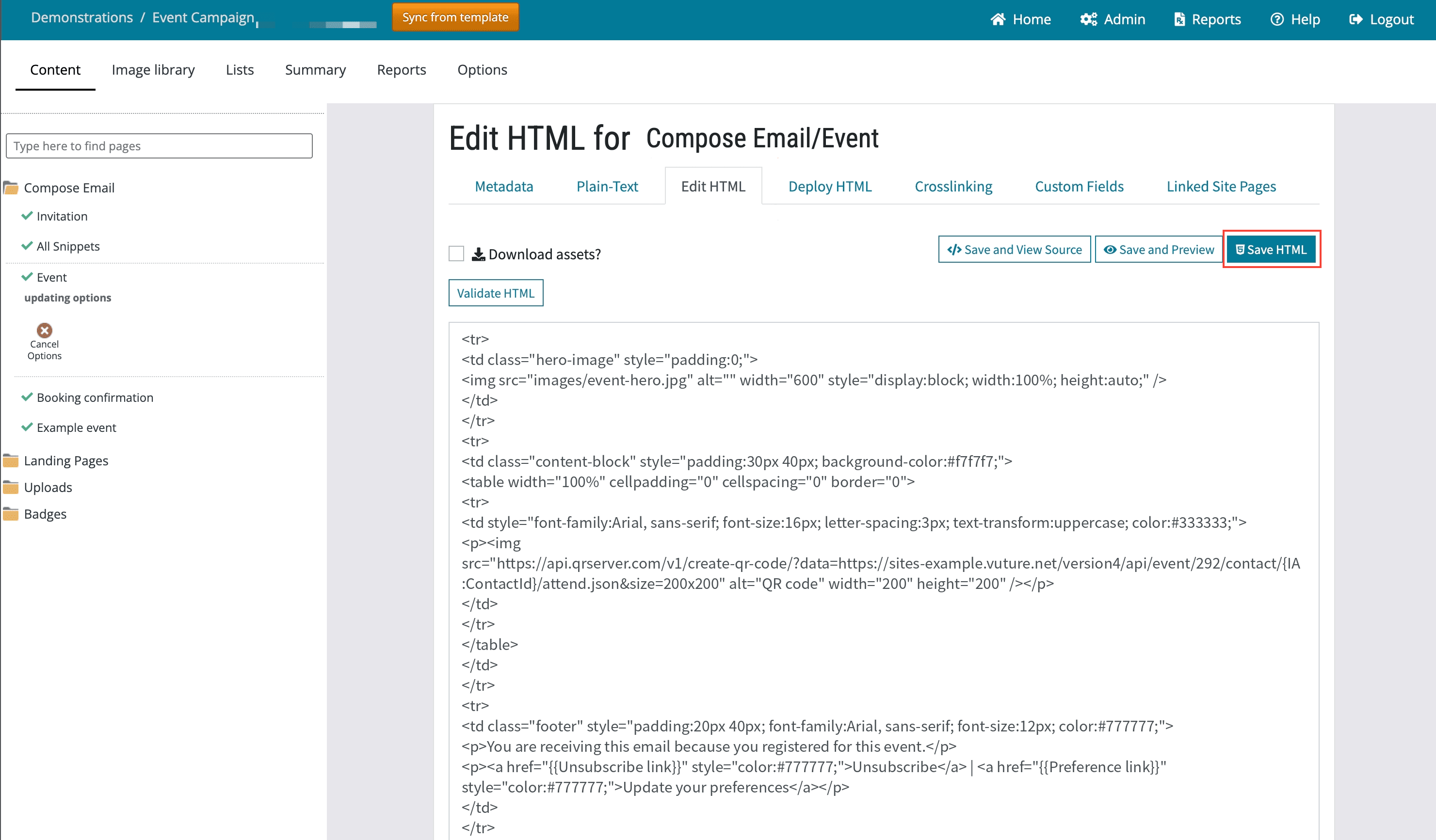Open Admin via the gears icon
This screenshot has width=1436, height=840.
[x=1088, y=19]
